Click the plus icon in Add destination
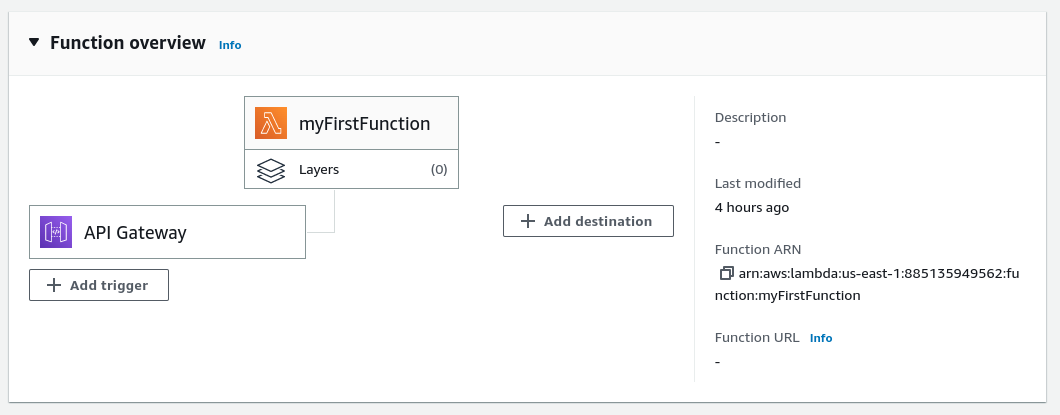The image size is (1060, 415). tap(528, 221)
